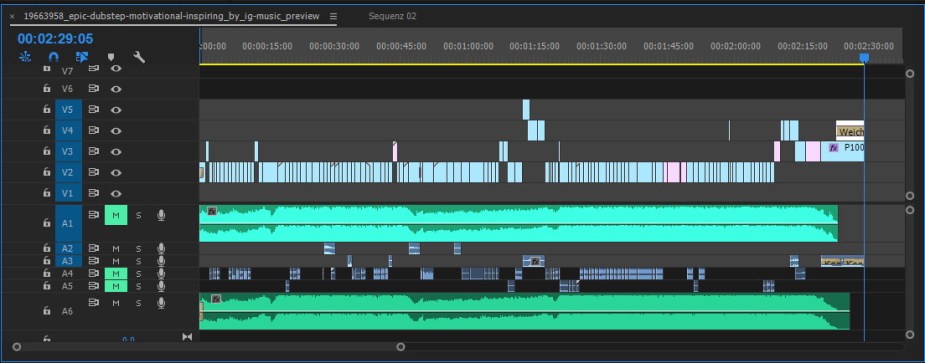
Task: Click the fx badge on A1 audio clip
Action: (212, 211)
